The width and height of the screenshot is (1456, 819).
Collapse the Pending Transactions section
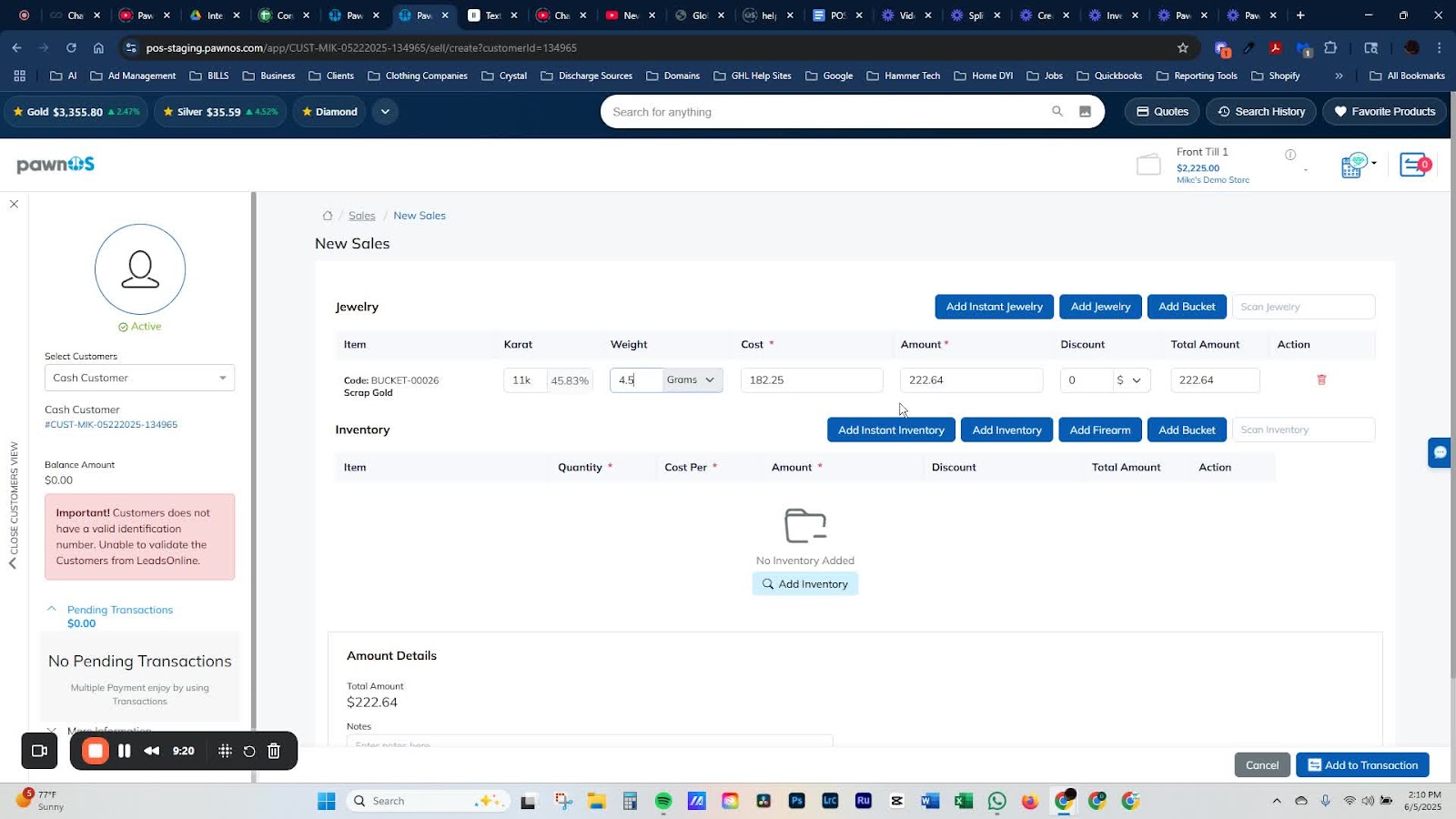click(x=52, y=609)
